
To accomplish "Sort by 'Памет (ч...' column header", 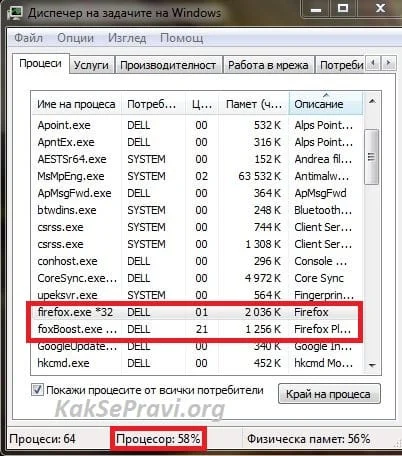I will click(254, 104).
